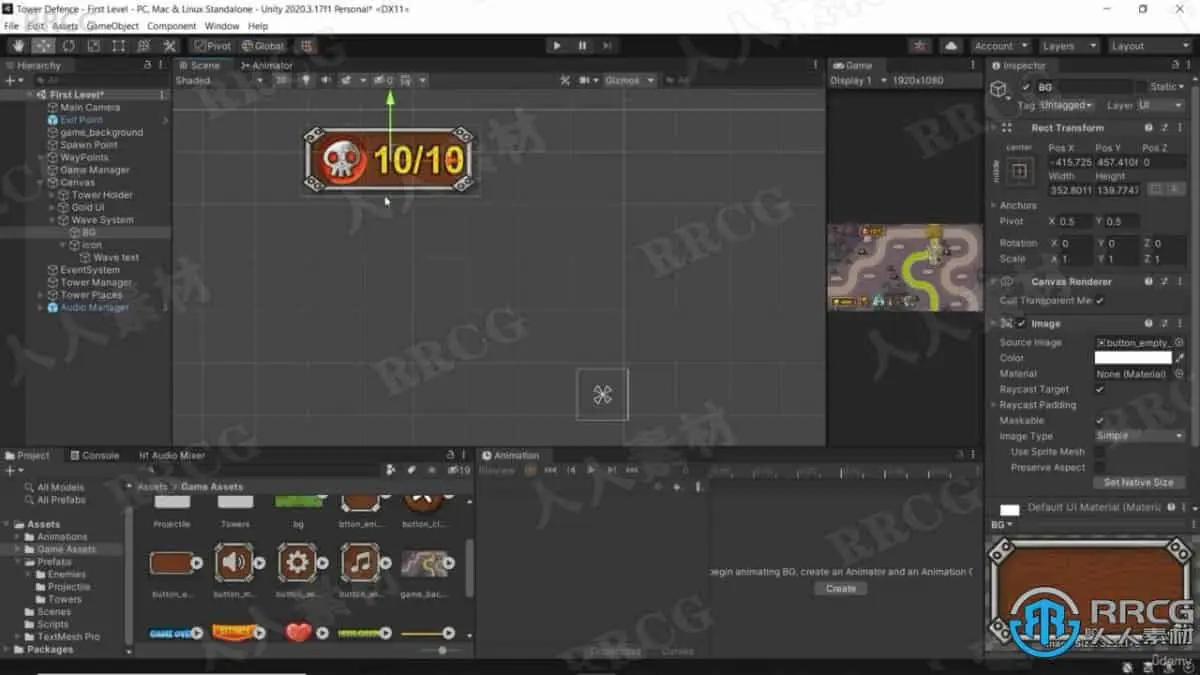Expand the Tower Holder object
The image size is (1200, 675).
tap(52, 195)
